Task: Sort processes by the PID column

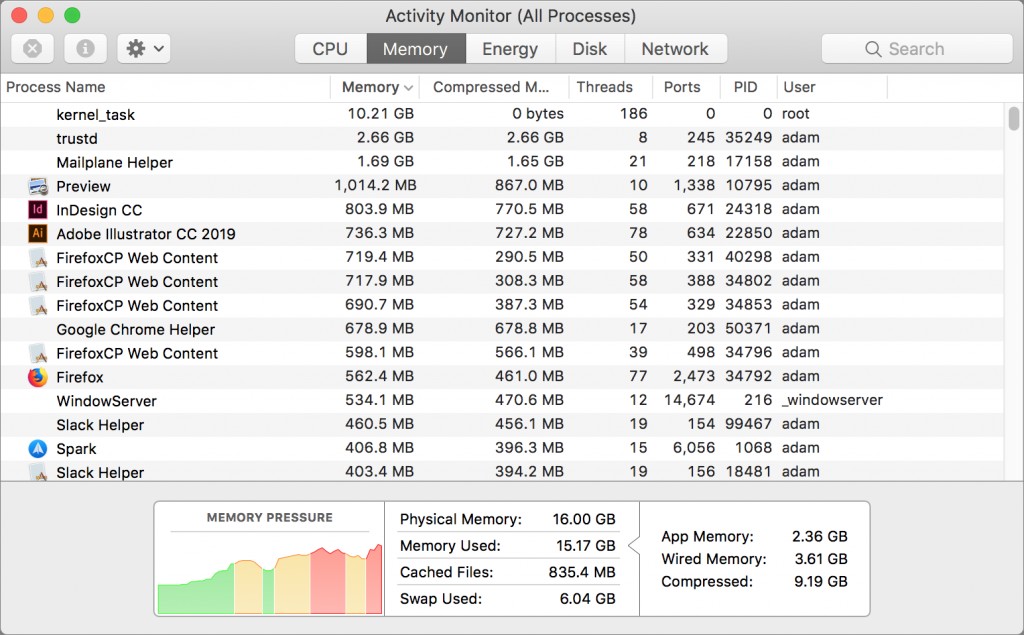Action: (747, 87)
